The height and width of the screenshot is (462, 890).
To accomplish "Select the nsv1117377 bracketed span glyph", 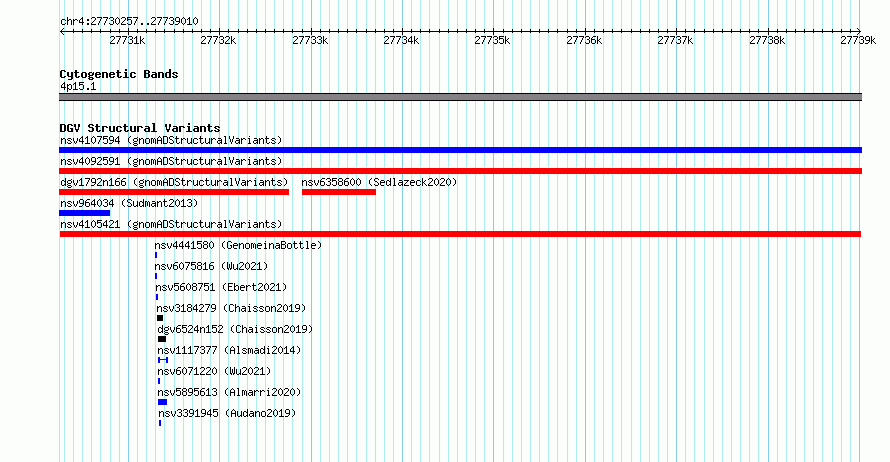I will 163,360.
